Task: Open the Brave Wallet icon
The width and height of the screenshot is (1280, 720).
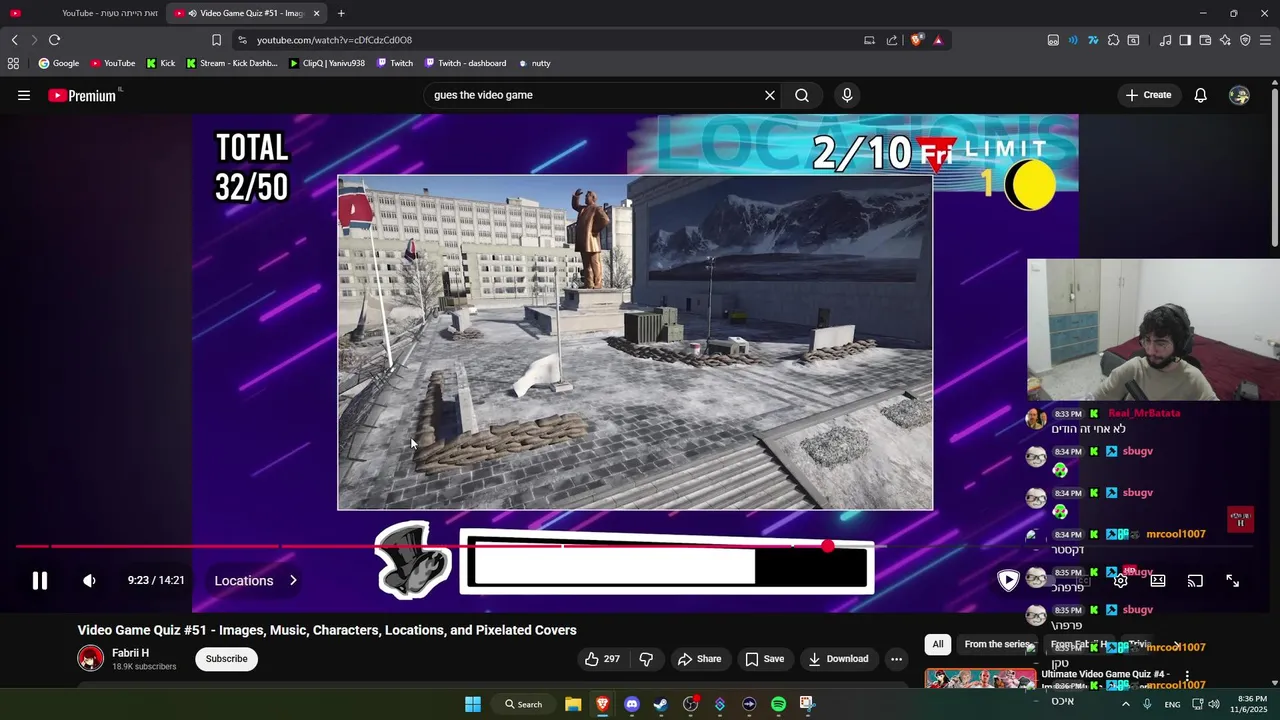Action: click(x=1205, y=40)
